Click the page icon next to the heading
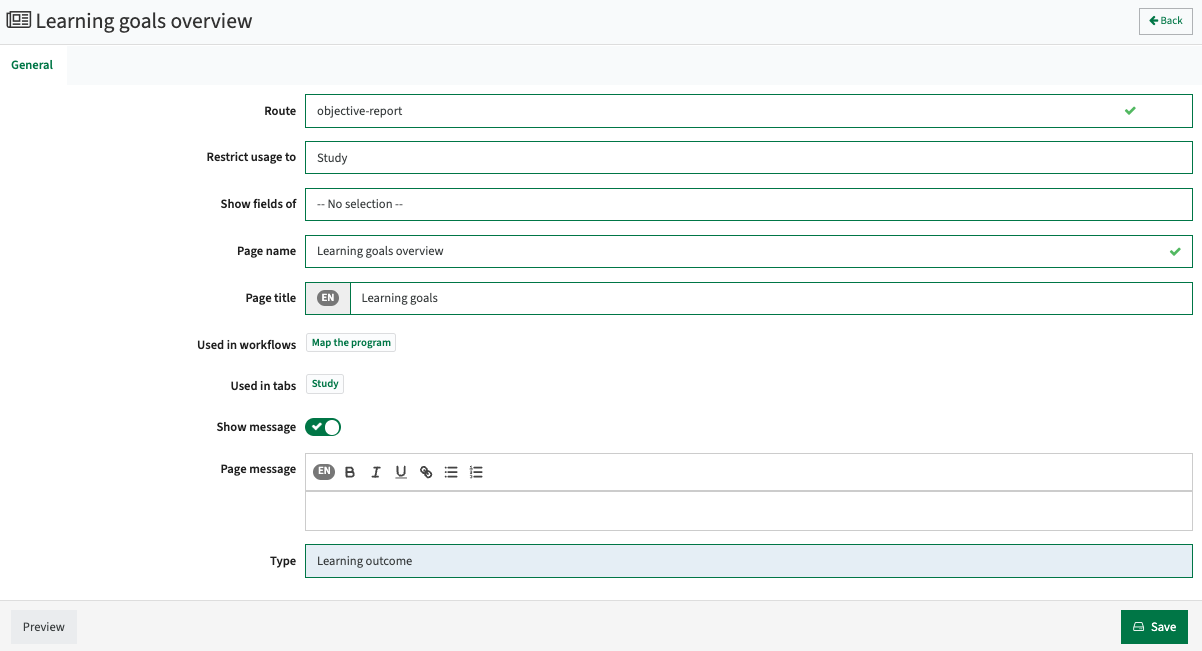 pos(18,20)
